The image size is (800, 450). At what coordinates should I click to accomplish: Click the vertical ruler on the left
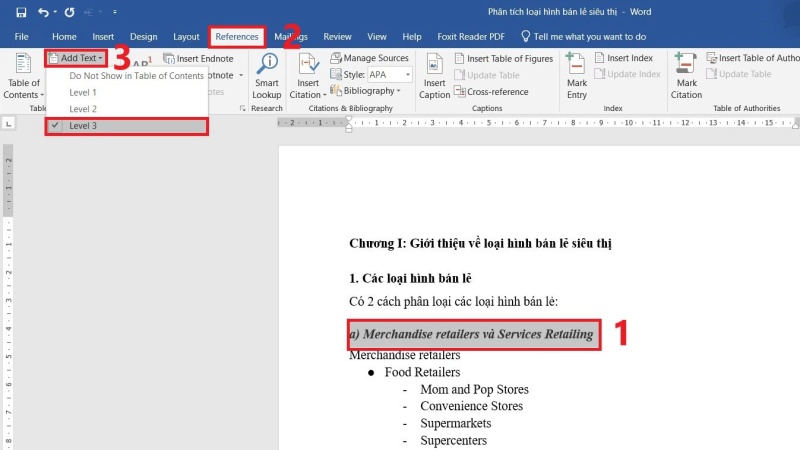8,297
